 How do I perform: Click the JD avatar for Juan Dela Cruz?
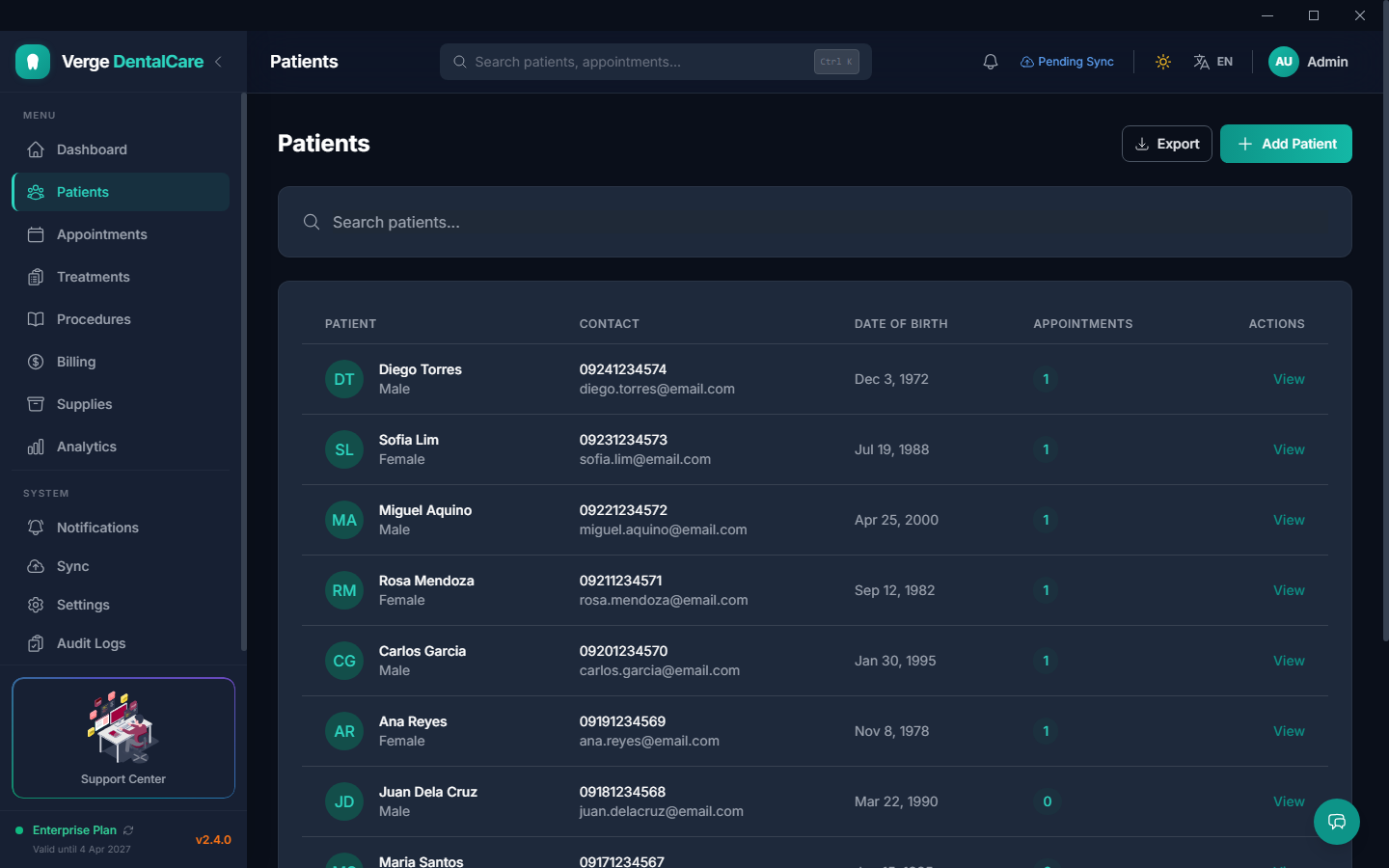[344, 801]
